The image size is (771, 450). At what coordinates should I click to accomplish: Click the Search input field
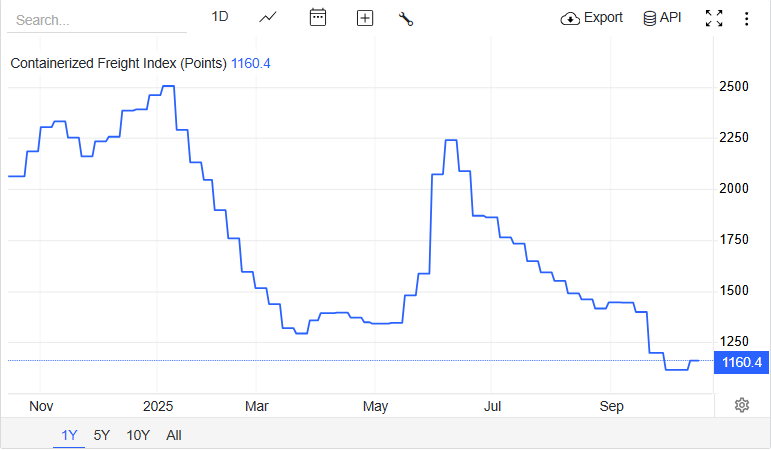(x=95, y=19)
